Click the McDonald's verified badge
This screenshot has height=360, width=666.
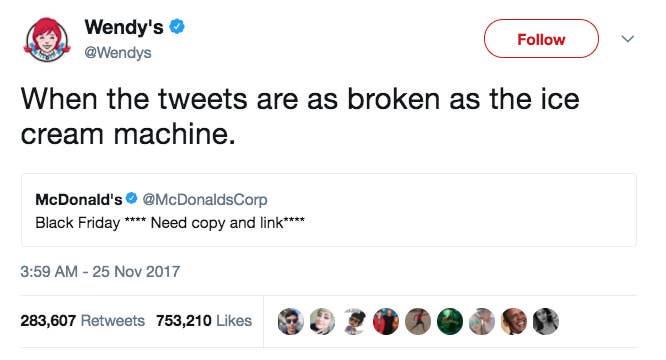click(x=132, y=198)
